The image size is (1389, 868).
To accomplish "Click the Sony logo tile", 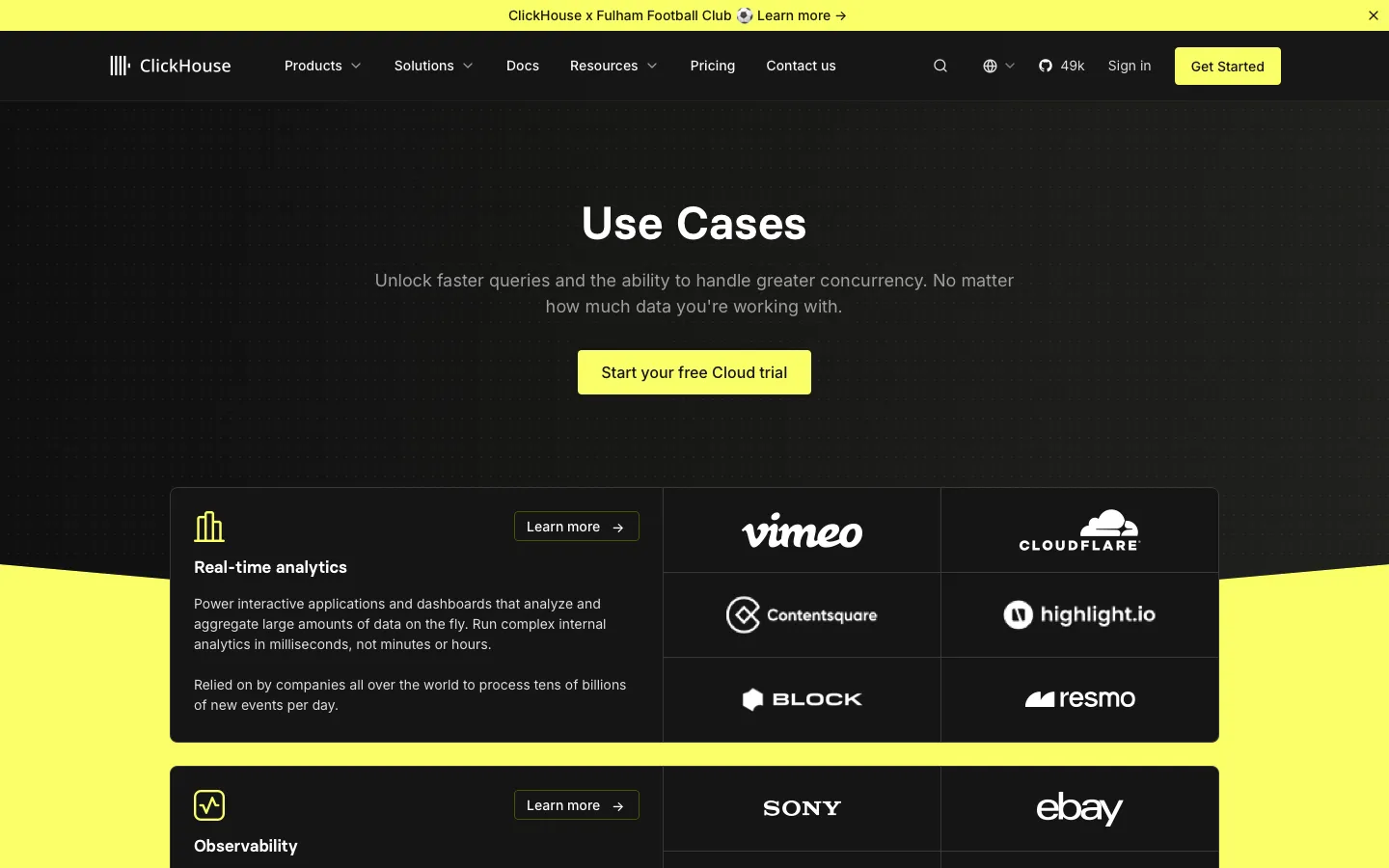I will coord(802,808).
